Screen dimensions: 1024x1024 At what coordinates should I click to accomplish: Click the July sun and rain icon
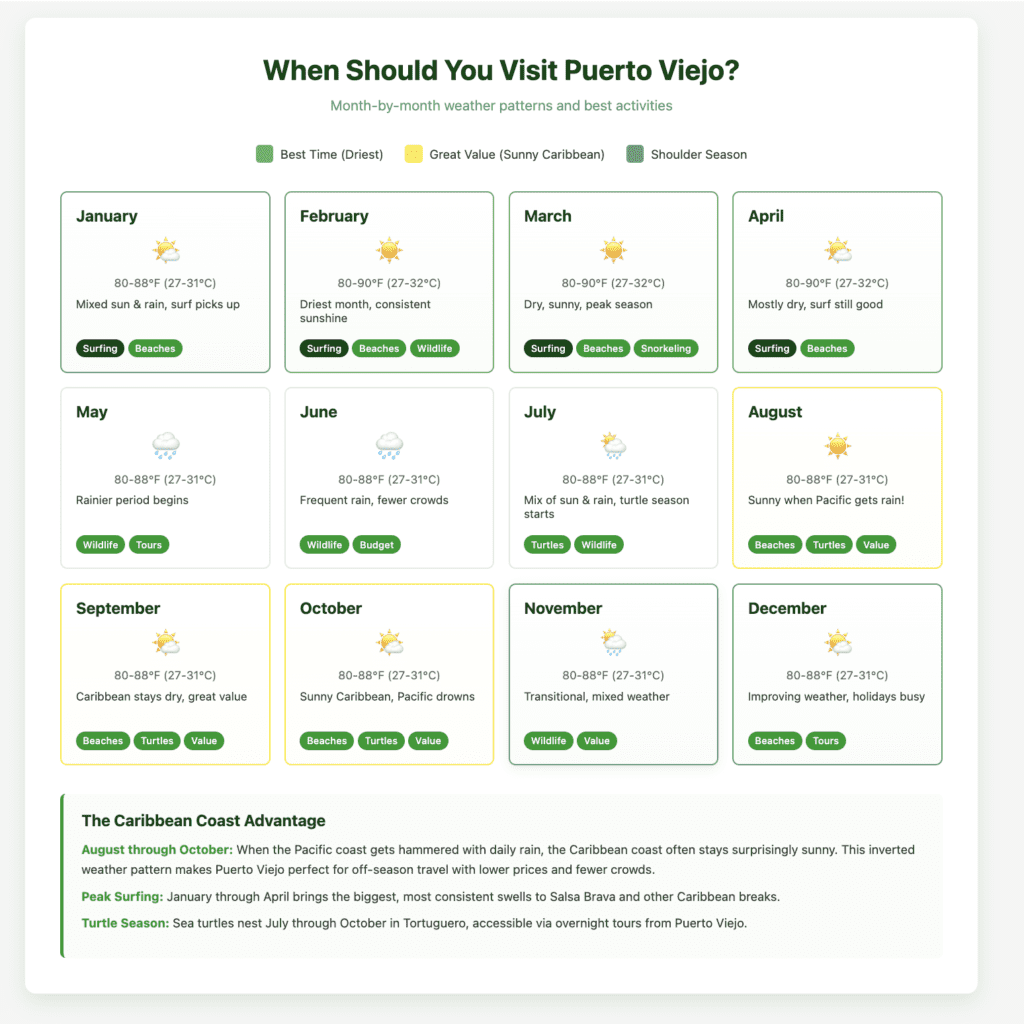pyautogui.click(x=613, y=446)
